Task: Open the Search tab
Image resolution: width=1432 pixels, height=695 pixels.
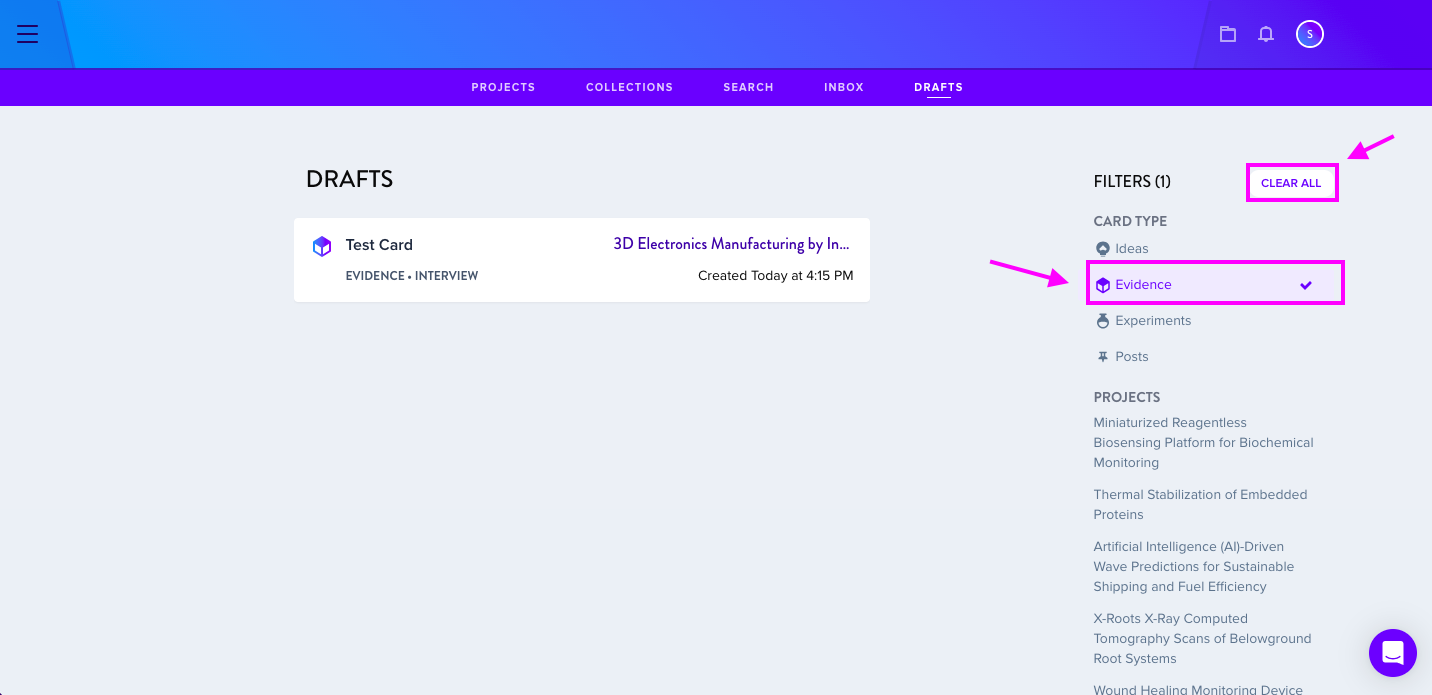Action: [x=748, y=87]
